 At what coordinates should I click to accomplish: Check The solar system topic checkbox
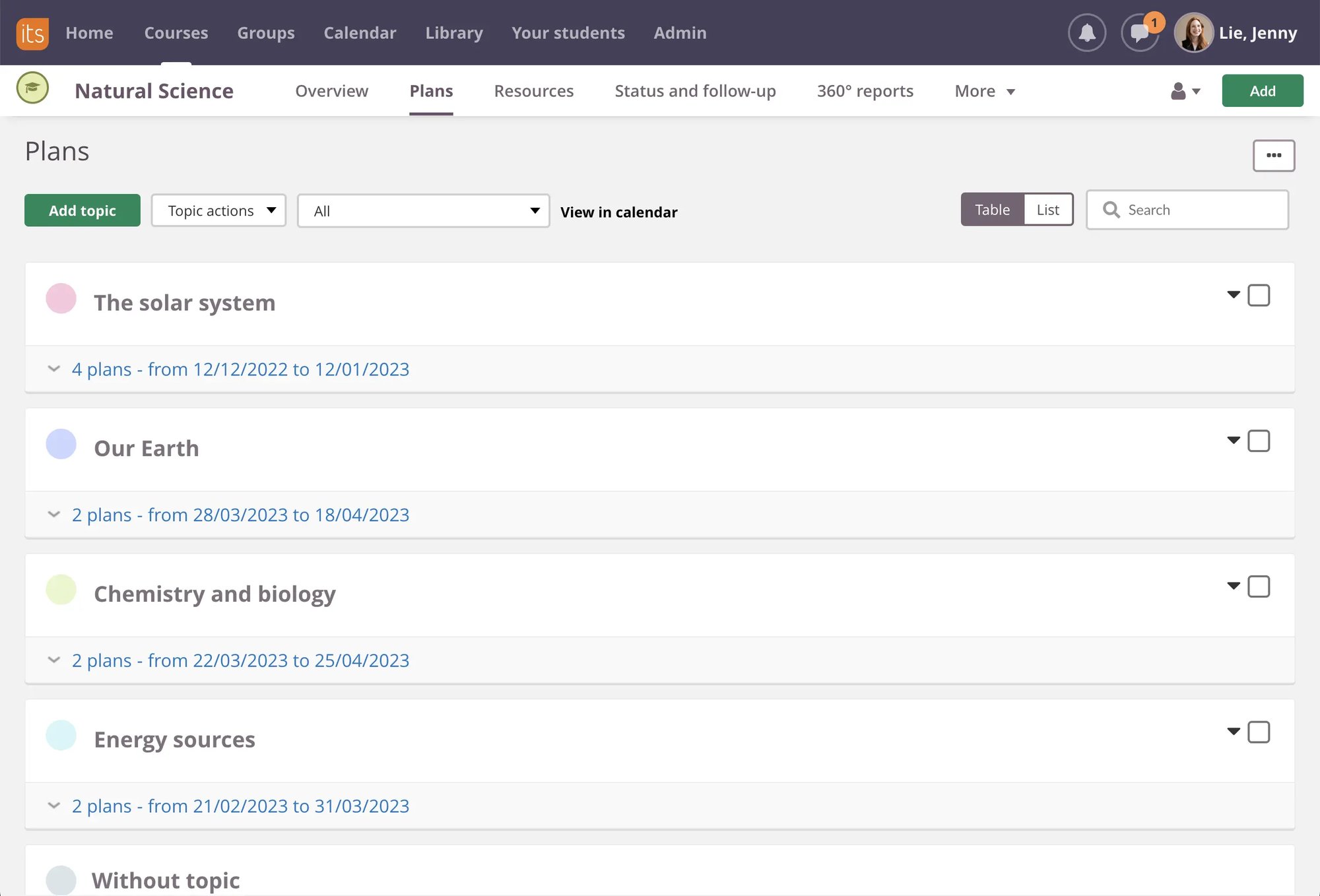[x=1258, y=296]
